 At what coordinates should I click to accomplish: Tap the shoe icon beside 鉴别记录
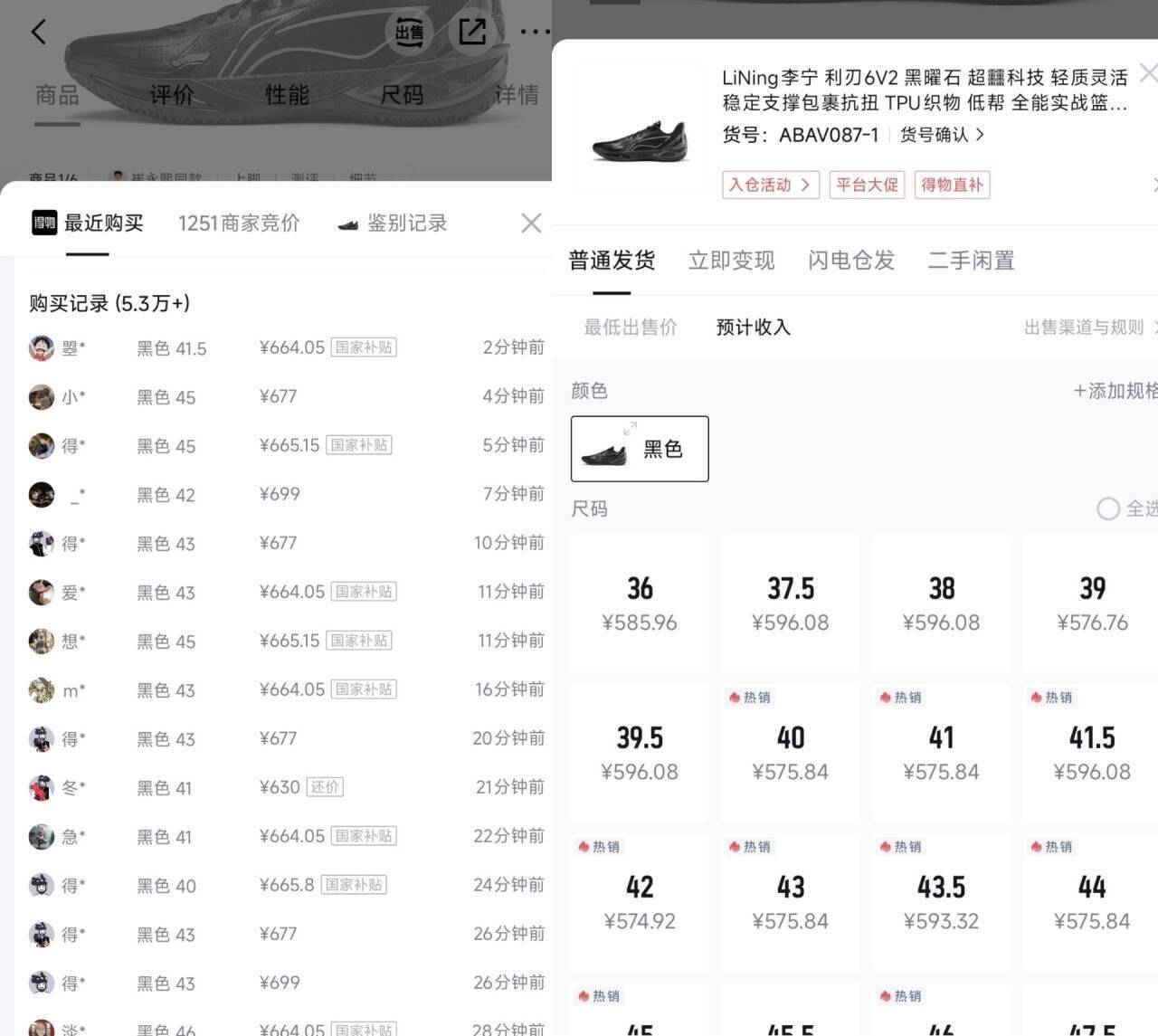point(348,224)
